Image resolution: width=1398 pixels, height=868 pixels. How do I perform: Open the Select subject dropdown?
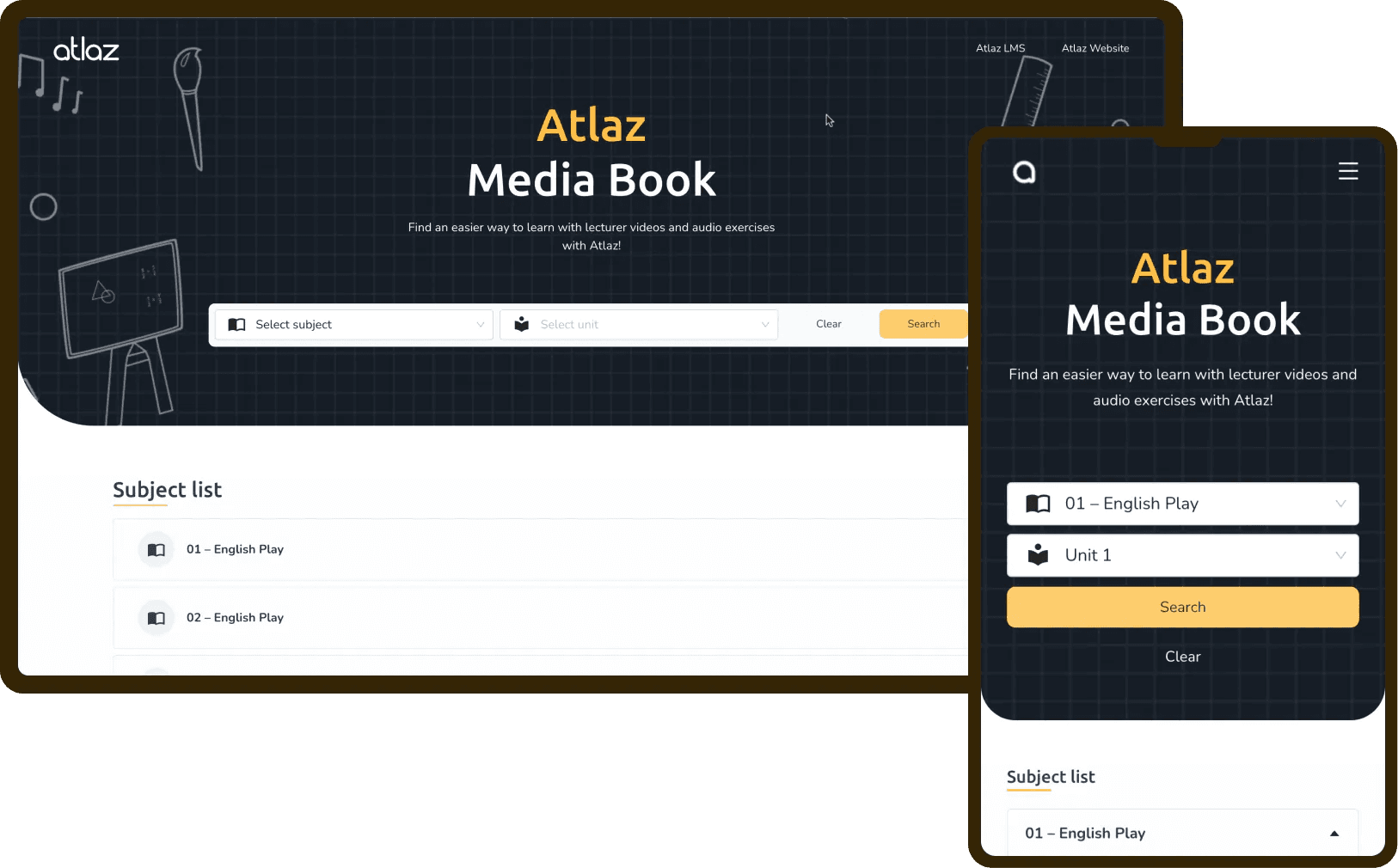click(354, 325)
